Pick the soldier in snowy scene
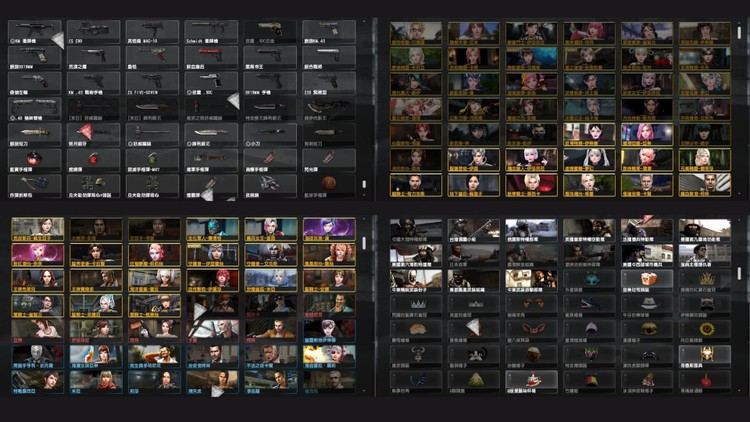Image resolution: width=750 pixels, height=422 pixels. pos(531,231)
